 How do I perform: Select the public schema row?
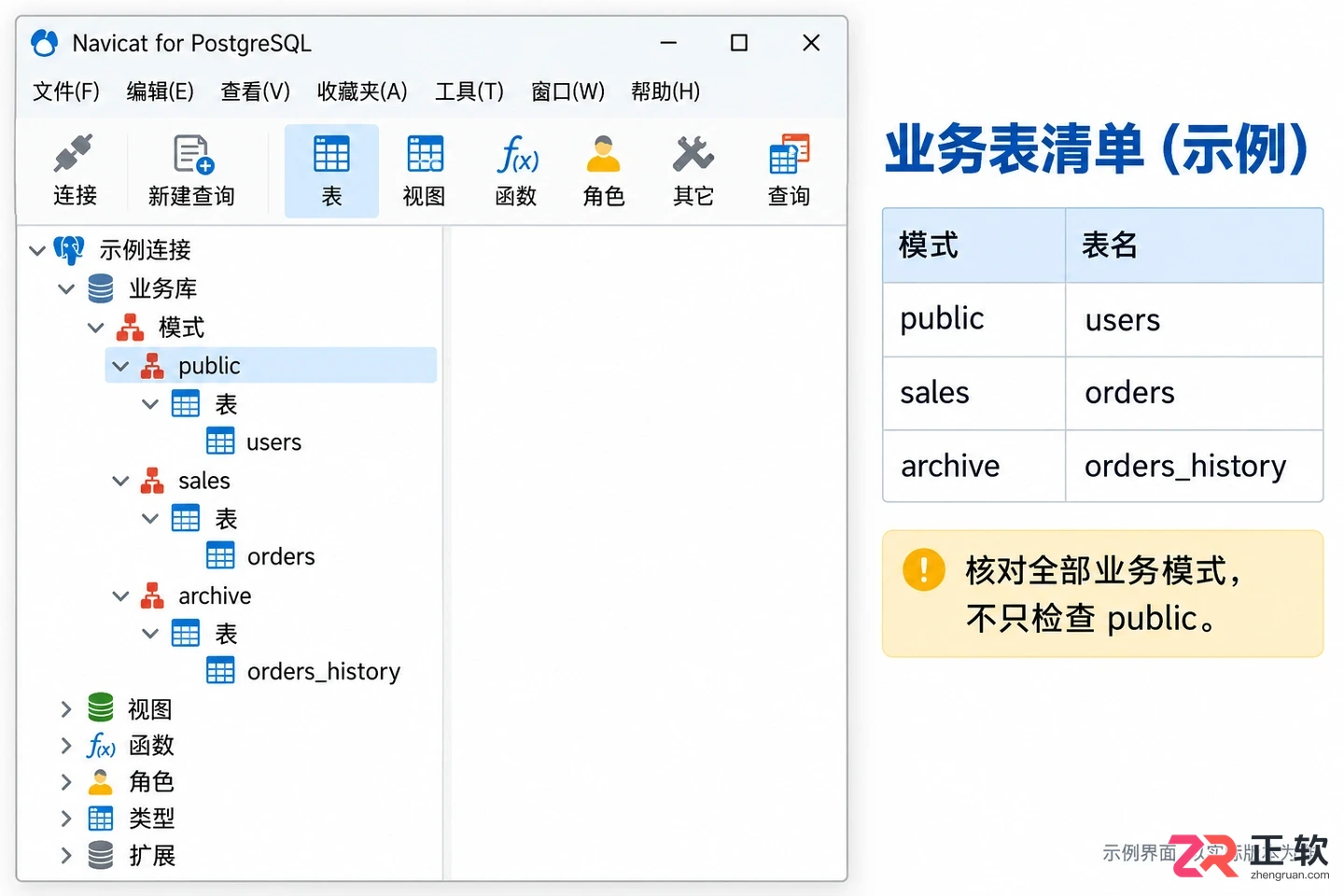271,365
